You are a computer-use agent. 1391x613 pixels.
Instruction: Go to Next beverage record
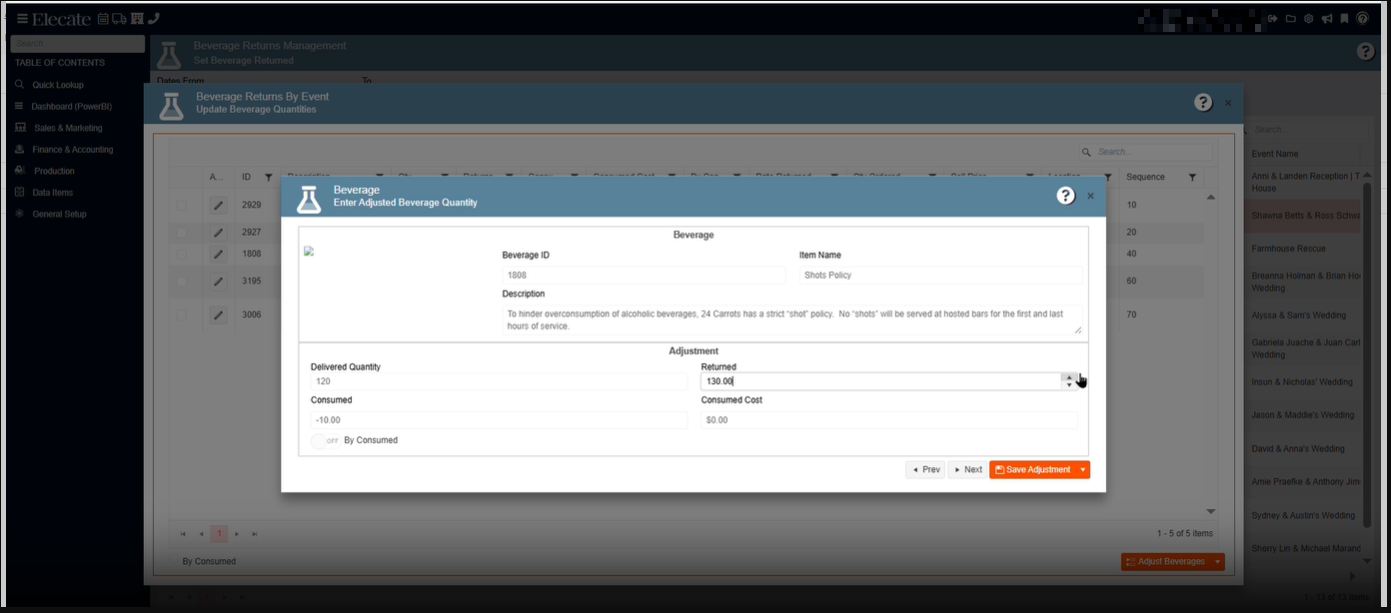[967, 470]
